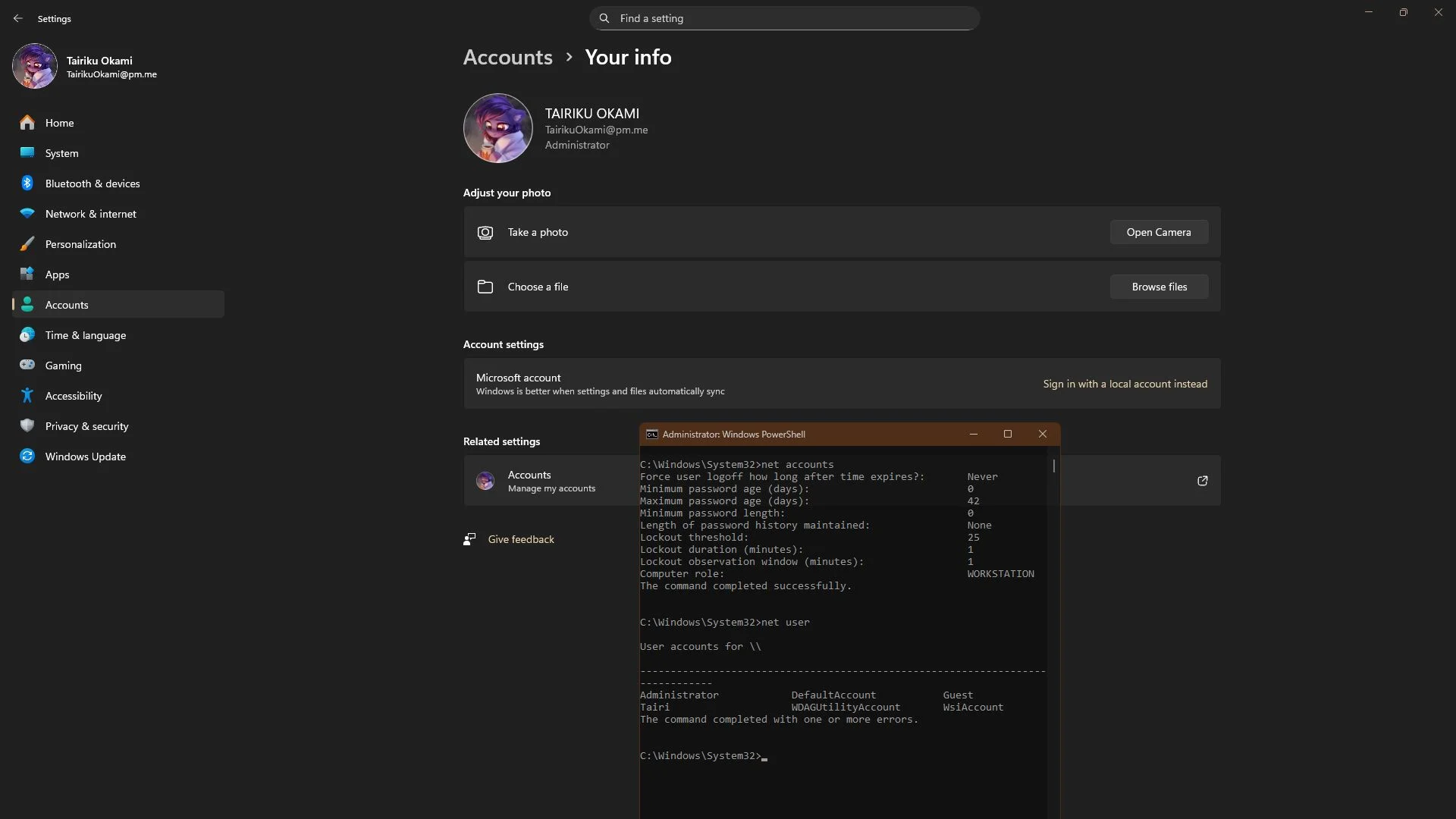Click the 'Guest' account in PowerShell output

pos(958,695)
